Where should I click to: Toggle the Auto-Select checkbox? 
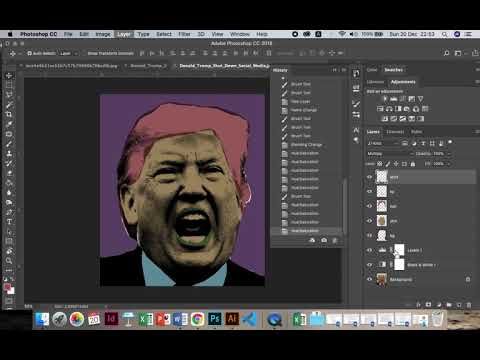point(30,53)
